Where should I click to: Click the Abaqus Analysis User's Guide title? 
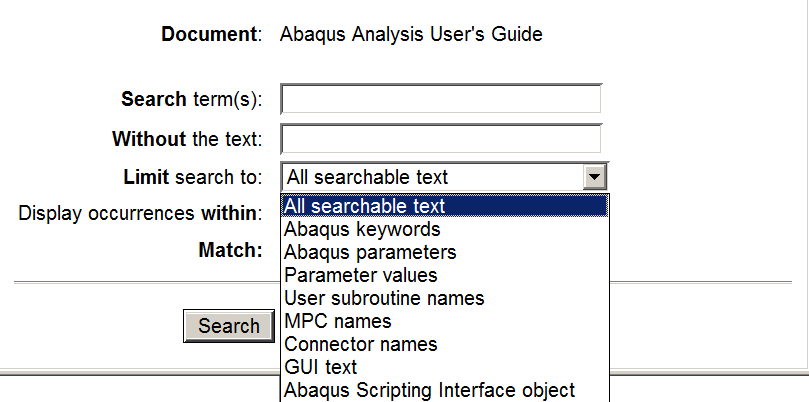click(411, 35)
